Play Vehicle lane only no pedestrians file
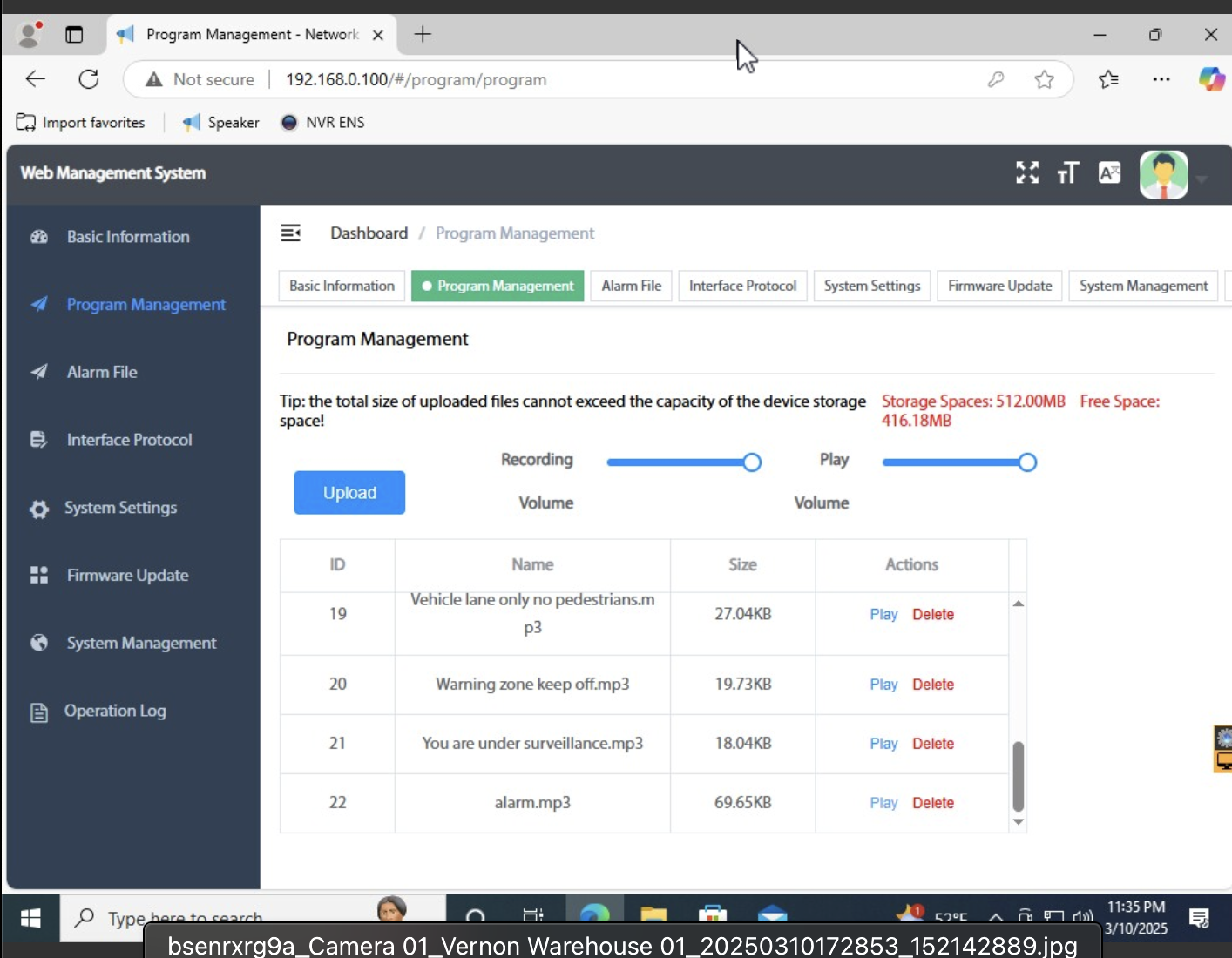The width and height of the screenshot is (1232, 958). pyautogui.click(x=883, y=614)
